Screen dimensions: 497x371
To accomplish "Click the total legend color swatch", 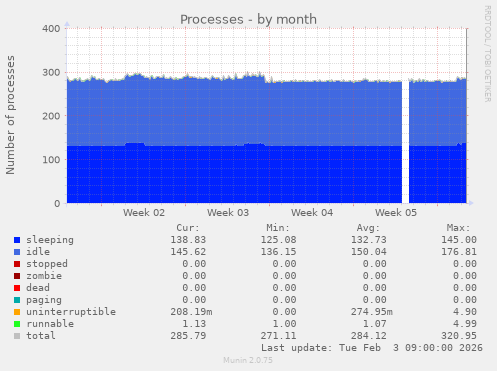I will (17, 336).
